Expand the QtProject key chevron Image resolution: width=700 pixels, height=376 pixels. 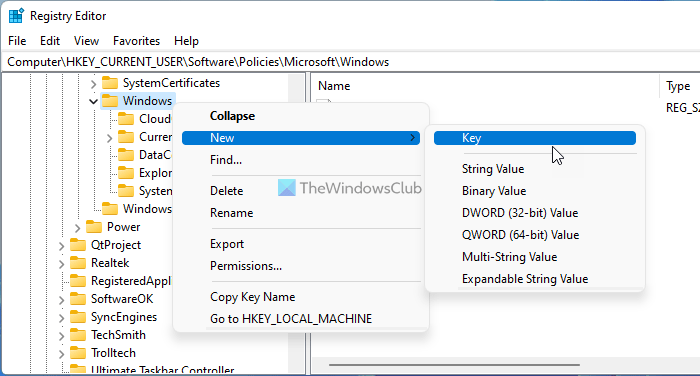tap(61, 246)
